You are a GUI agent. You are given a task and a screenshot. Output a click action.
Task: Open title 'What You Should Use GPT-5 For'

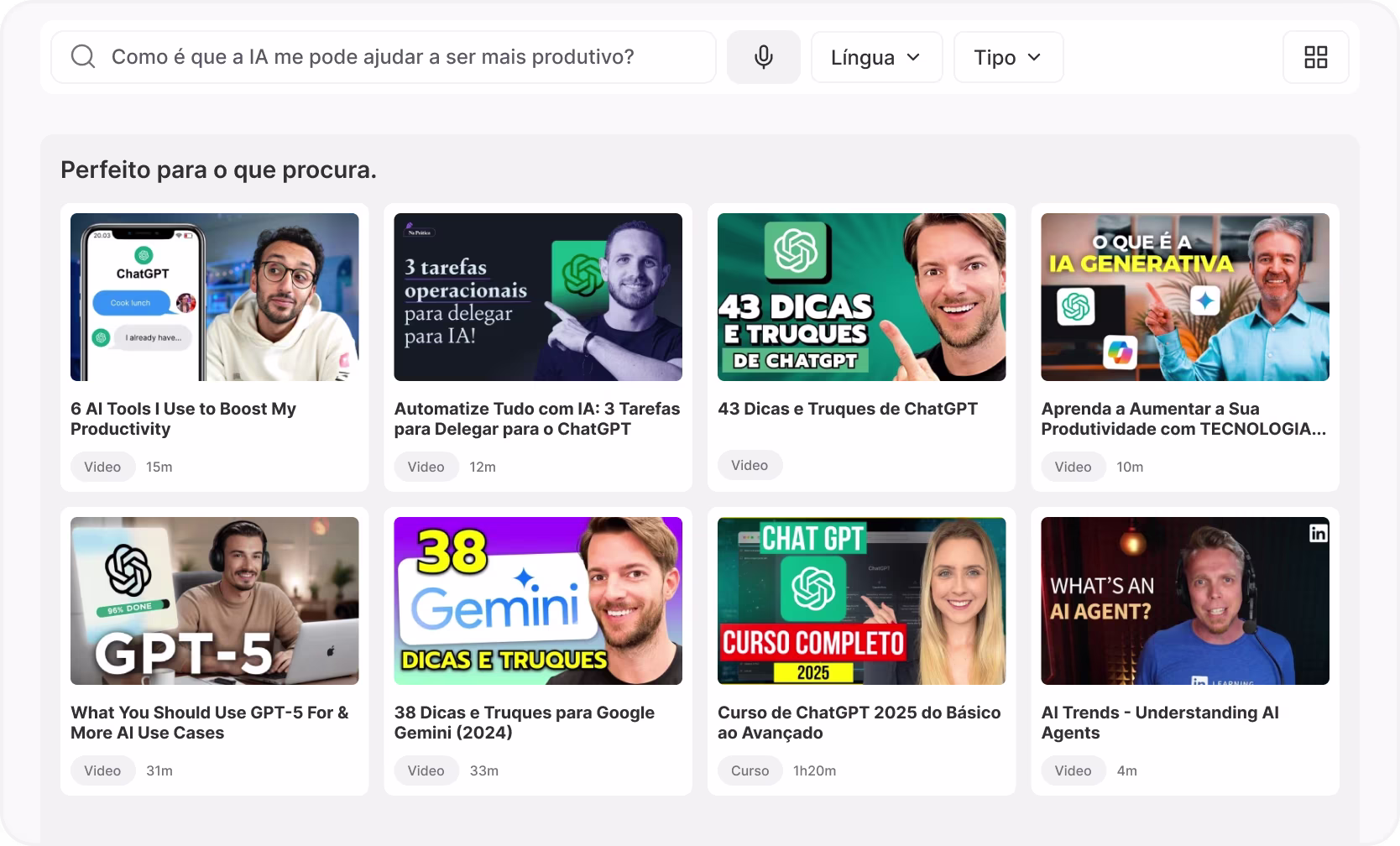210,723
